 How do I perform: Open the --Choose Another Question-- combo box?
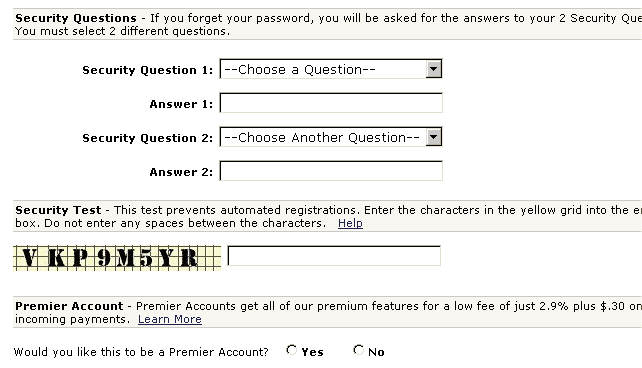click(331, 137)
